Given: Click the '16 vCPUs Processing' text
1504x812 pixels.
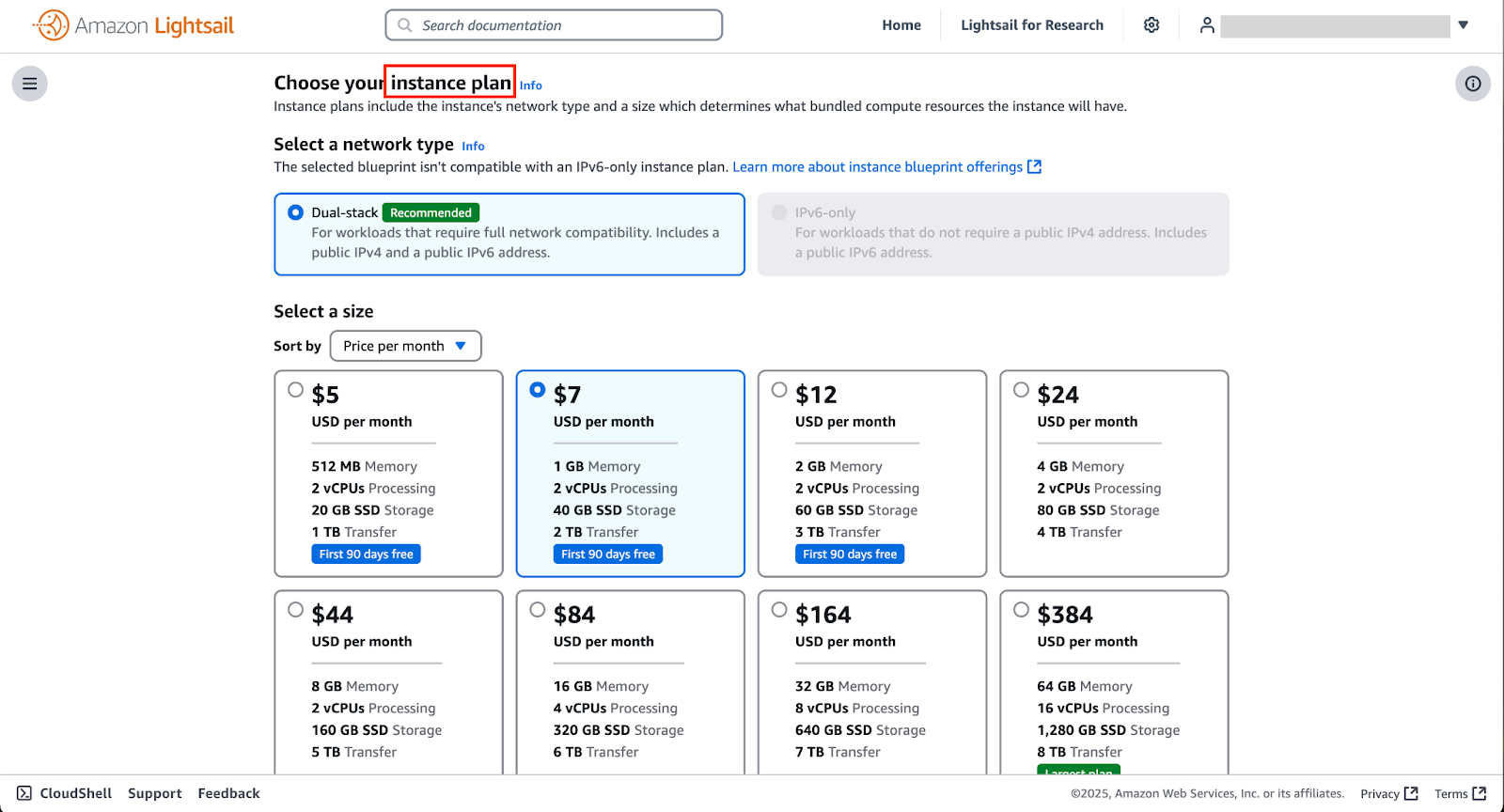Looking at the screenshot, I should pyautogui.click(x=1104, y=708).
